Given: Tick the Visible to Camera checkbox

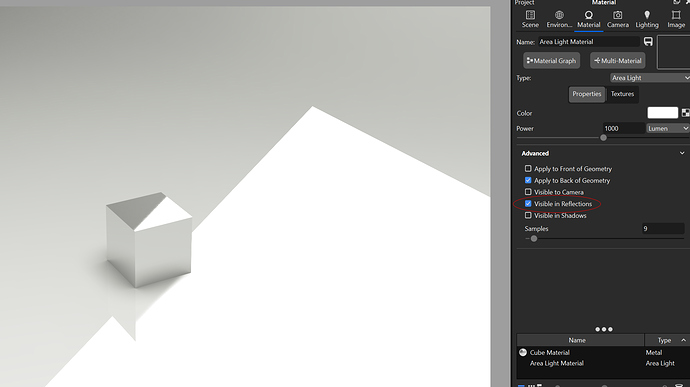Looking at the screenshot, I should pos(528,192).
